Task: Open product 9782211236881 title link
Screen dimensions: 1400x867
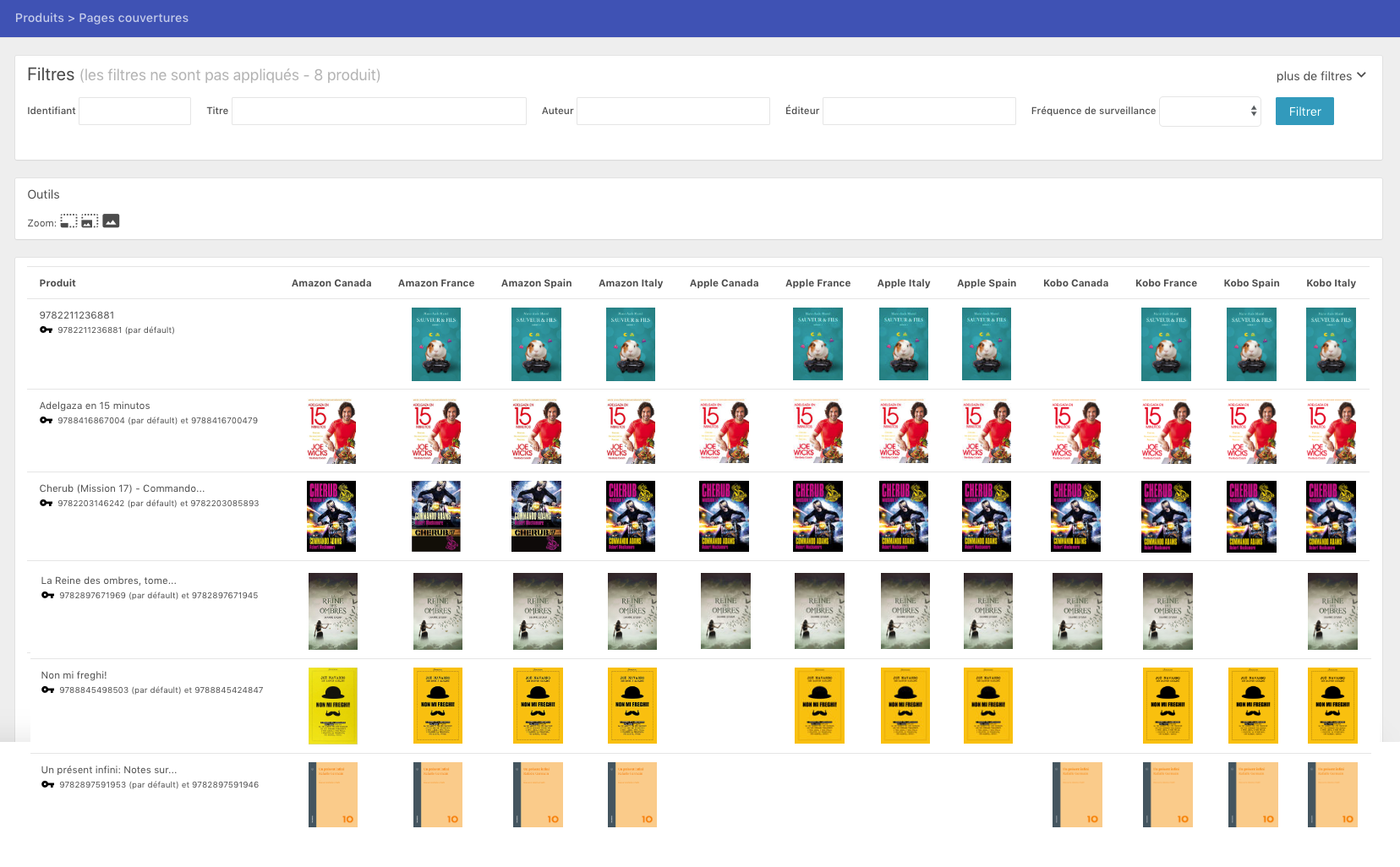Action: point(77,315)
